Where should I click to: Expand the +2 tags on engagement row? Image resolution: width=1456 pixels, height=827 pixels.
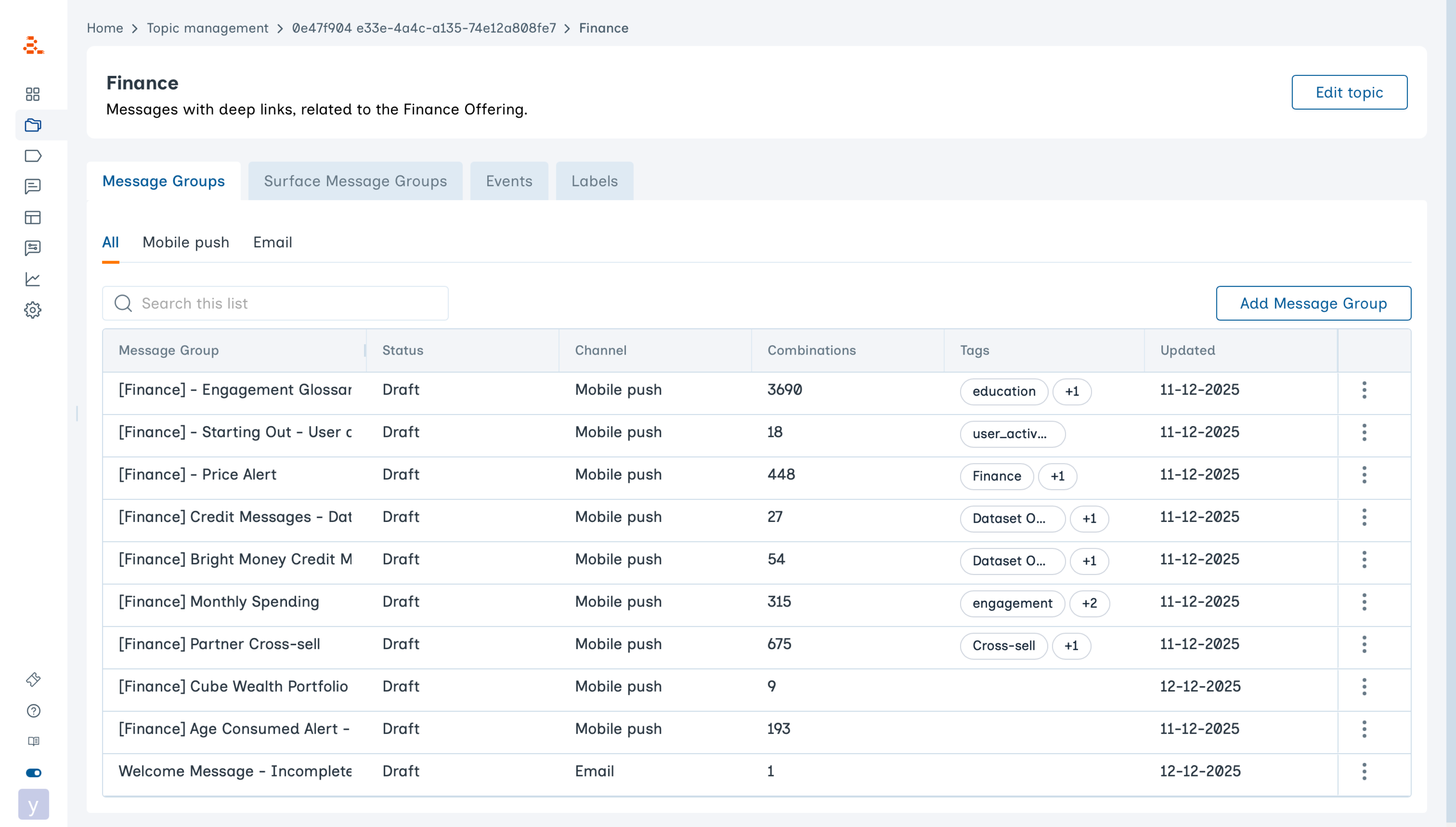[x=1089, y=603]
